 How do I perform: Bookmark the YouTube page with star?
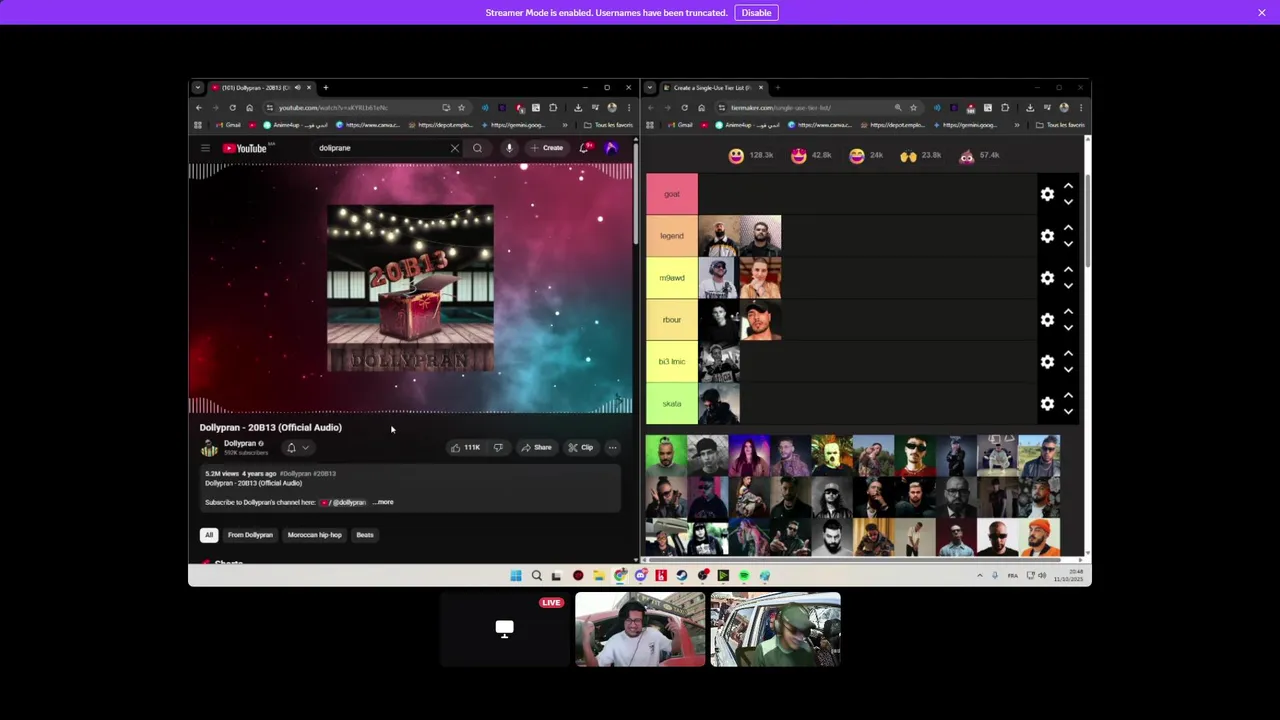(x=461, y=107)
